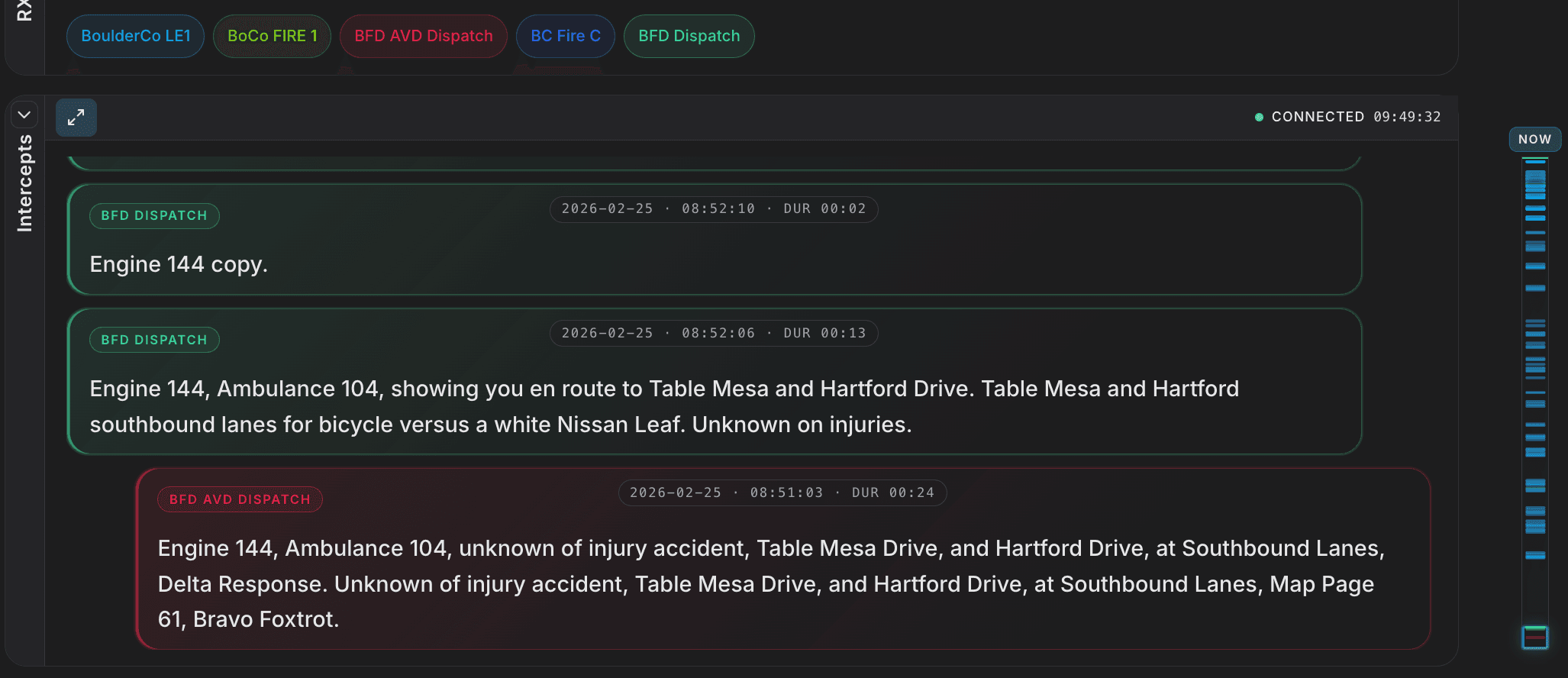Screen dimensions: 1568x678
Task: Click the topmost blue timeline marker under NOW
Action: pyautogui.click(x=1534, y=162)
